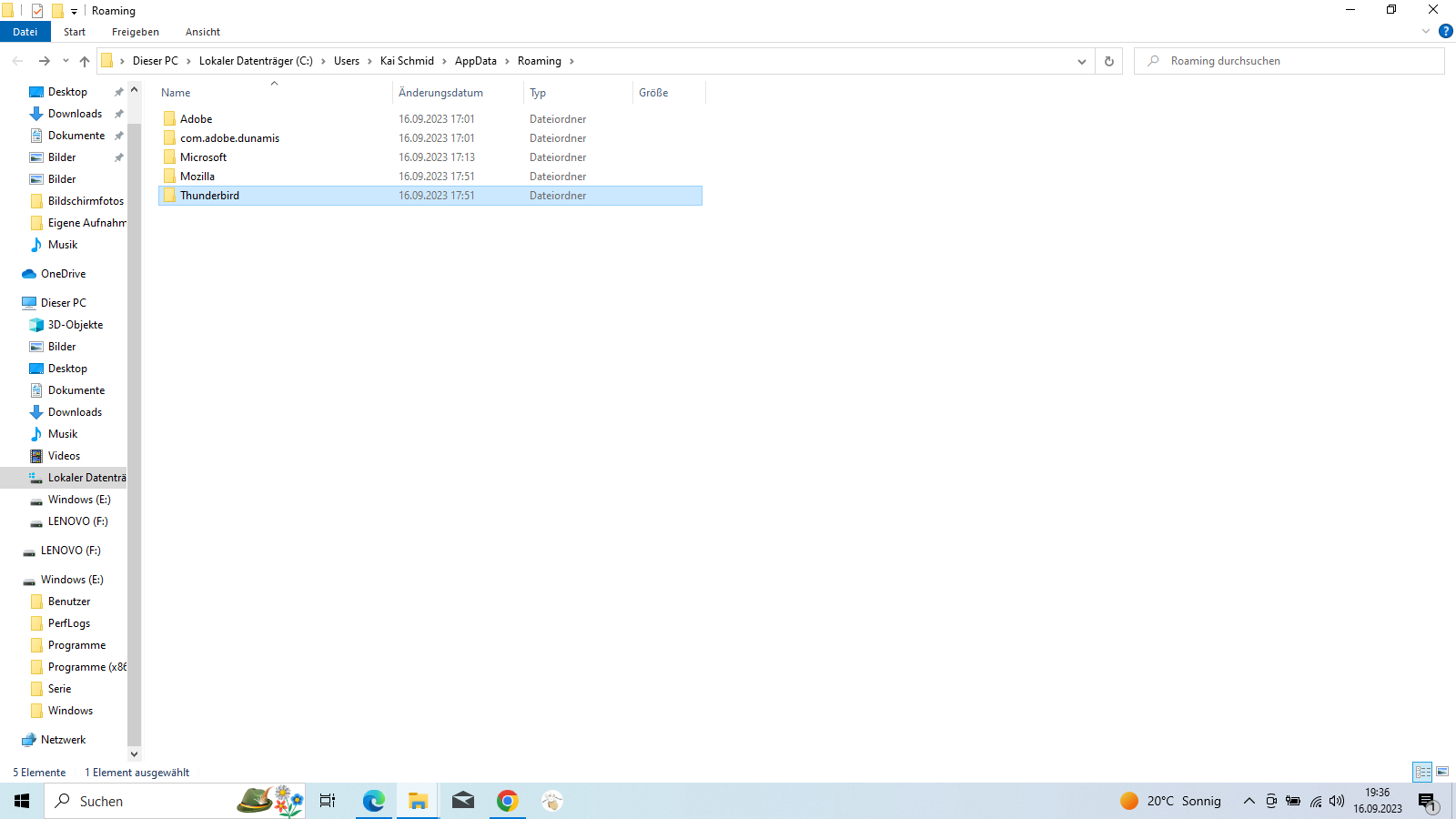Select Dieser PC in the navigation pane
The height and width of the screenshot is (819, 1456).
(63, 303)
